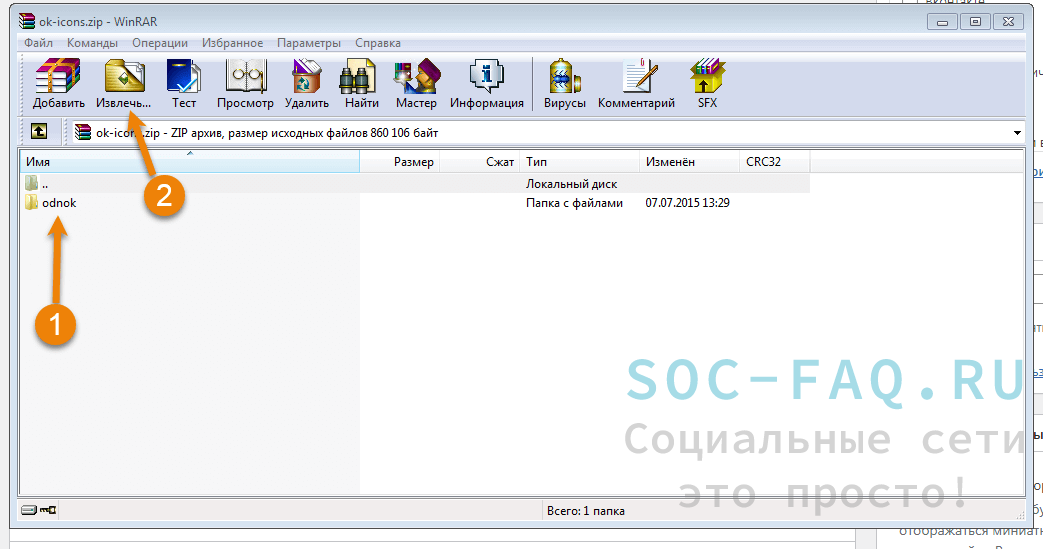Go up one level with arrow button
This screenshot has height=549, width=1043.
tap(39, 132)
